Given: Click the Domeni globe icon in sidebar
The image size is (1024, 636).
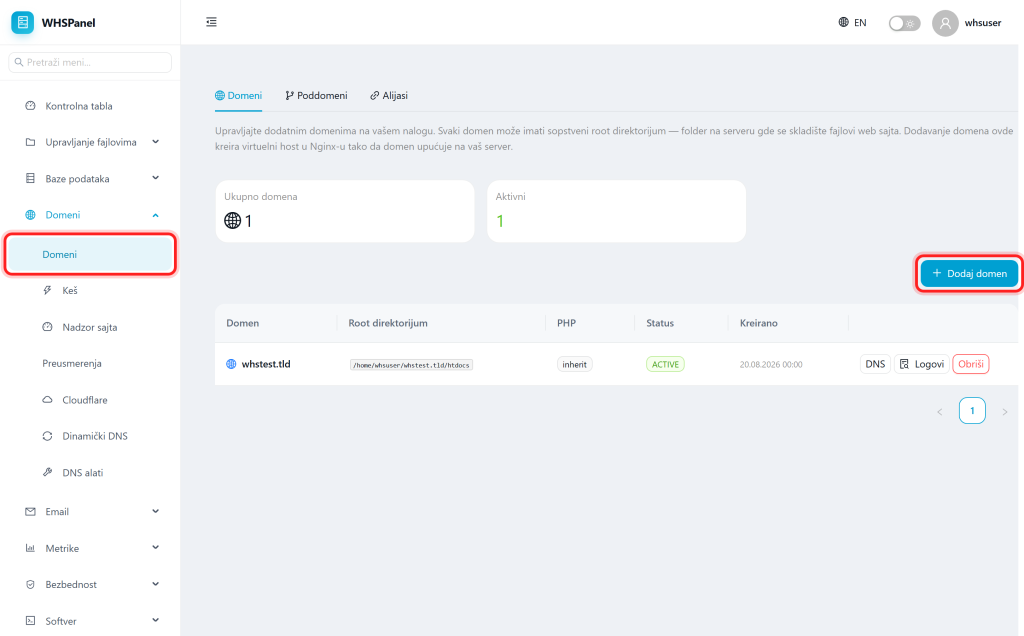Looking at the screenshot, I should click(x=30, y=215).
